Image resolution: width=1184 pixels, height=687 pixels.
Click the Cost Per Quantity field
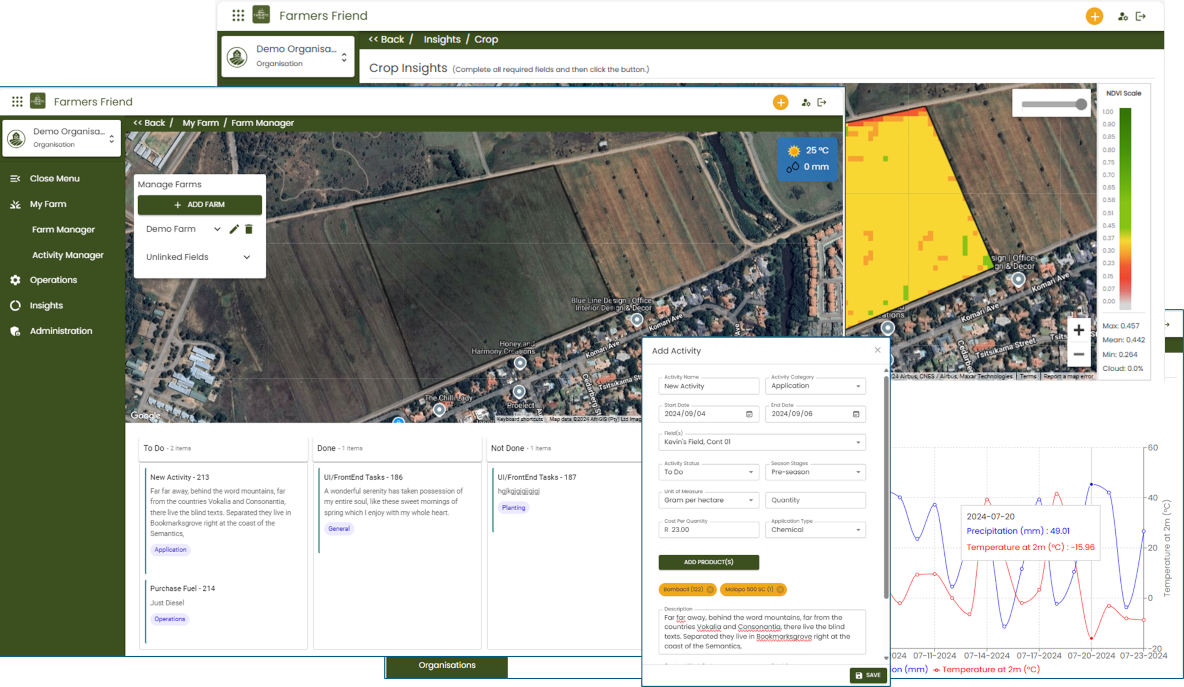(x=708, y=529)
